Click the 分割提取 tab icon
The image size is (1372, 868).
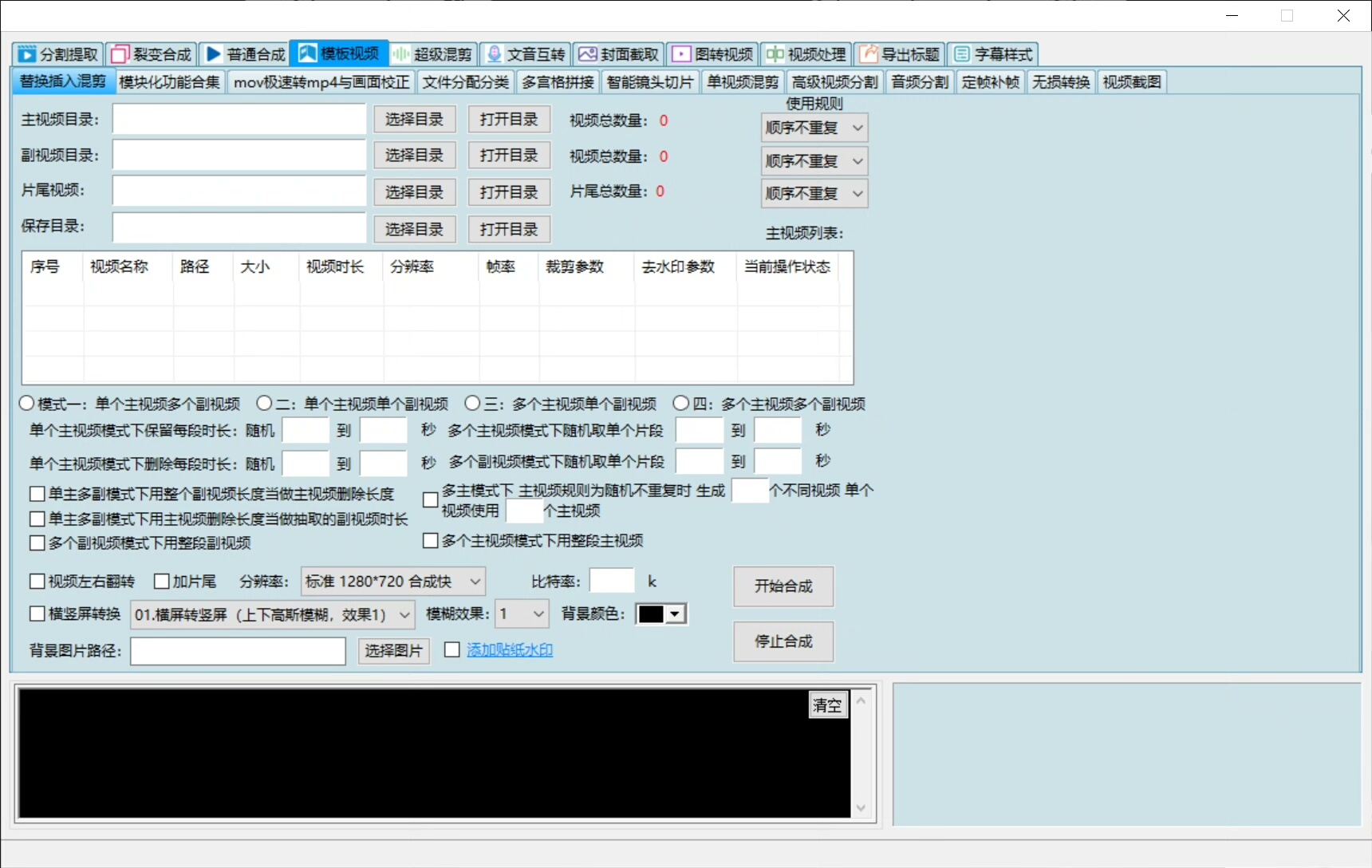(27, 54)
